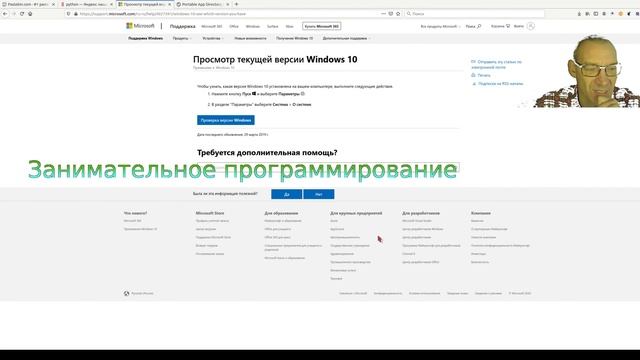Open the Library icon in the browser toolbar
Image resolution: width=640 pixels, height=360 pixels.
[587, 13]
